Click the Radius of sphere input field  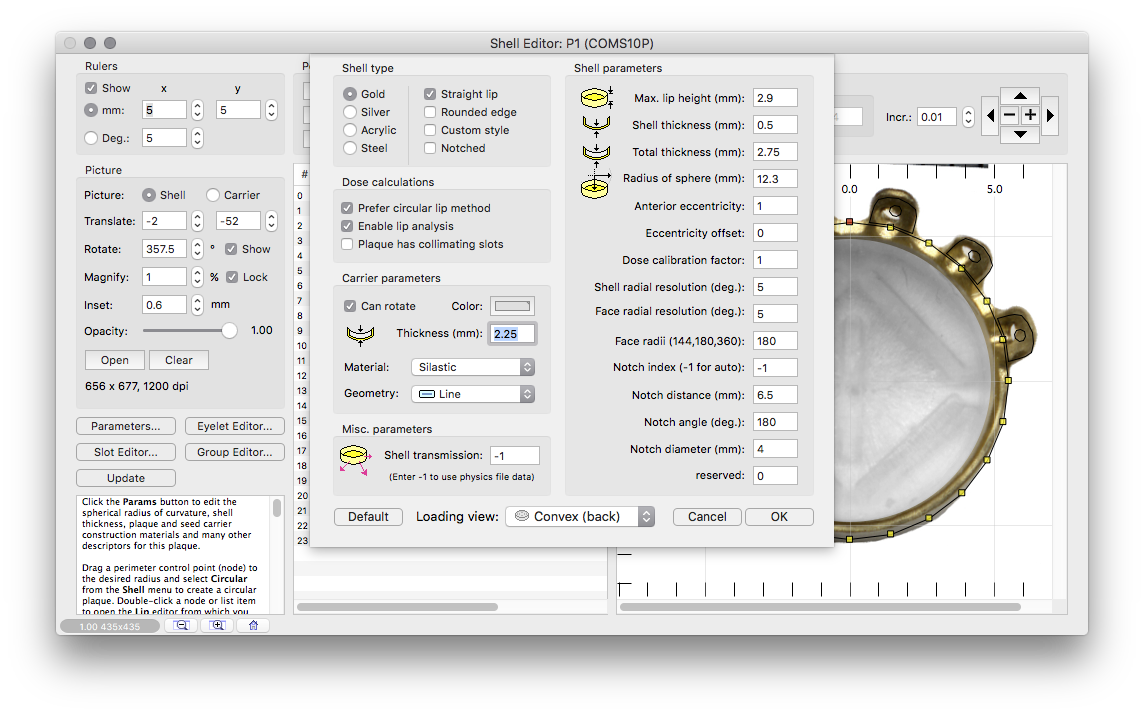(x=775, y=179)
